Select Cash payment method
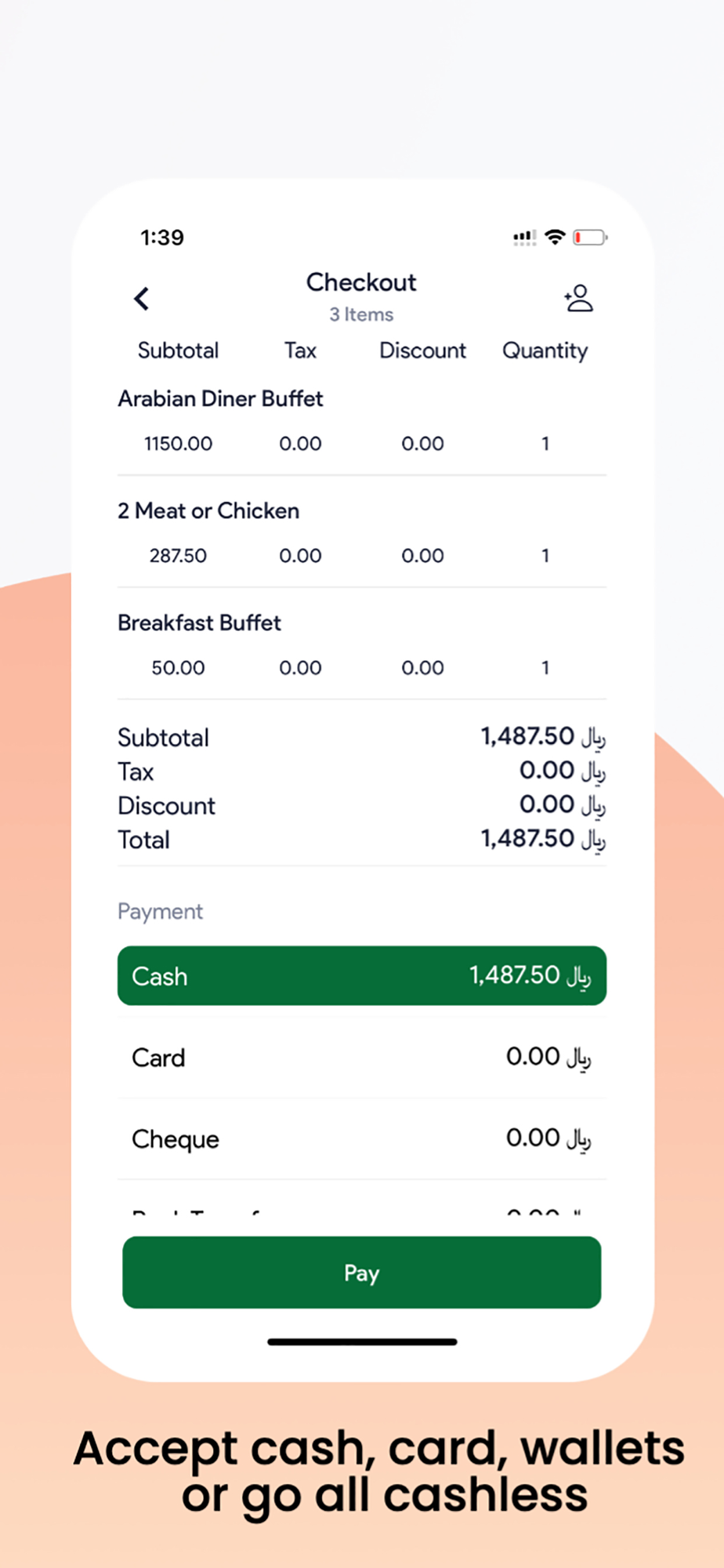 pos(362,975)
